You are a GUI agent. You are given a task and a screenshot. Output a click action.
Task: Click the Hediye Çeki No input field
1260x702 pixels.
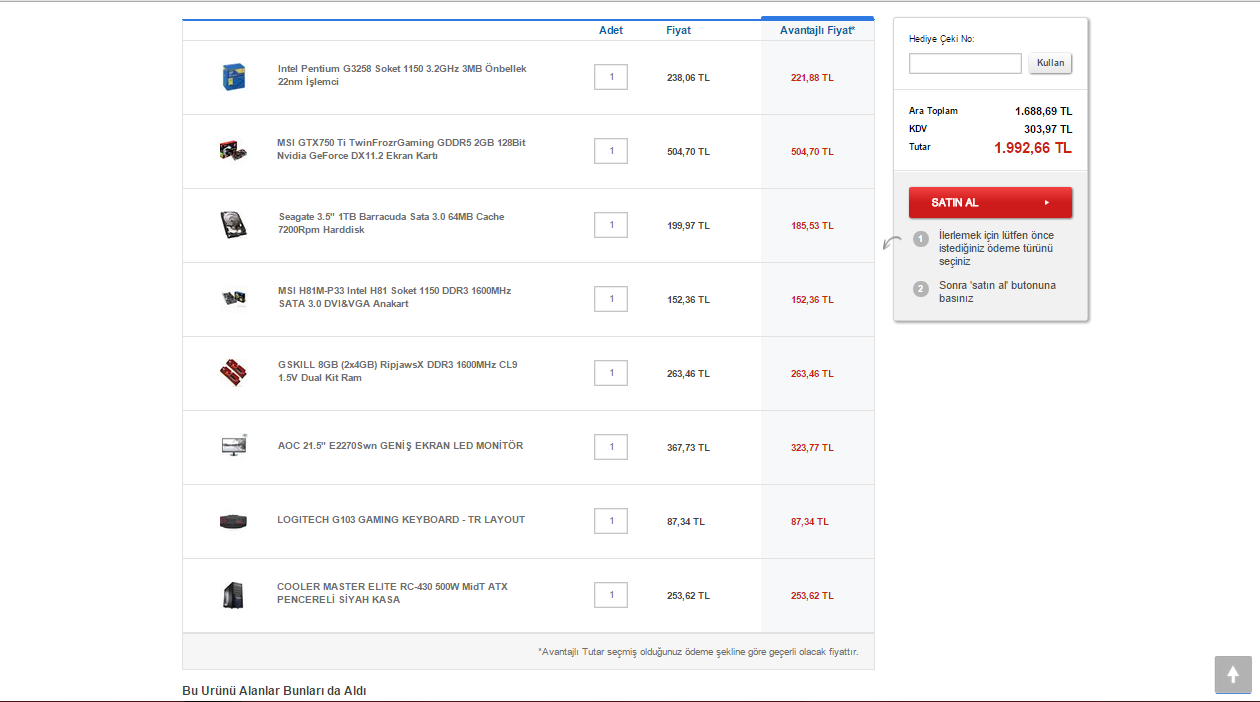(x=965, y=63)
